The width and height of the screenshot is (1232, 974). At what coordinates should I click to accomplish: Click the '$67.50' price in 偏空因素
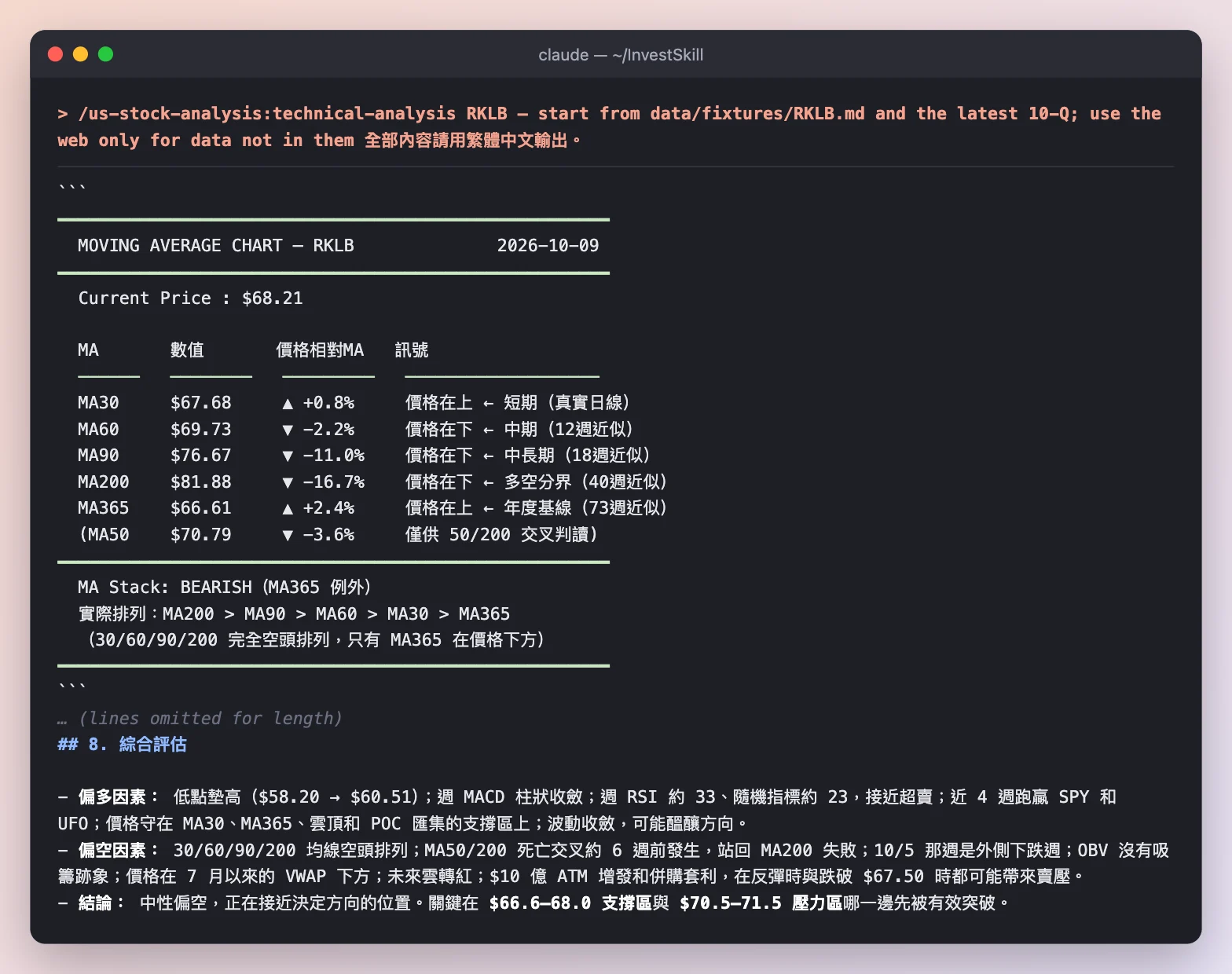pos(893,877)
